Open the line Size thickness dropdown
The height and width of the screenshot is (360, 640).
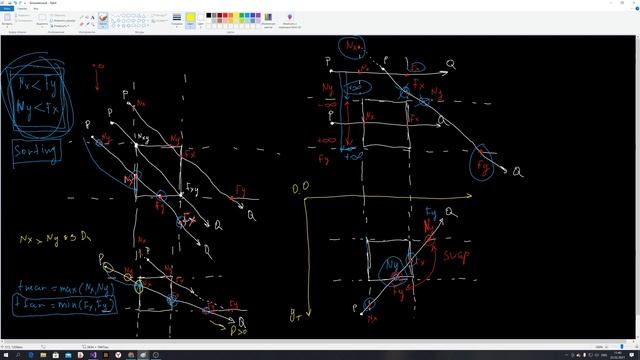(x=177, y=20)
